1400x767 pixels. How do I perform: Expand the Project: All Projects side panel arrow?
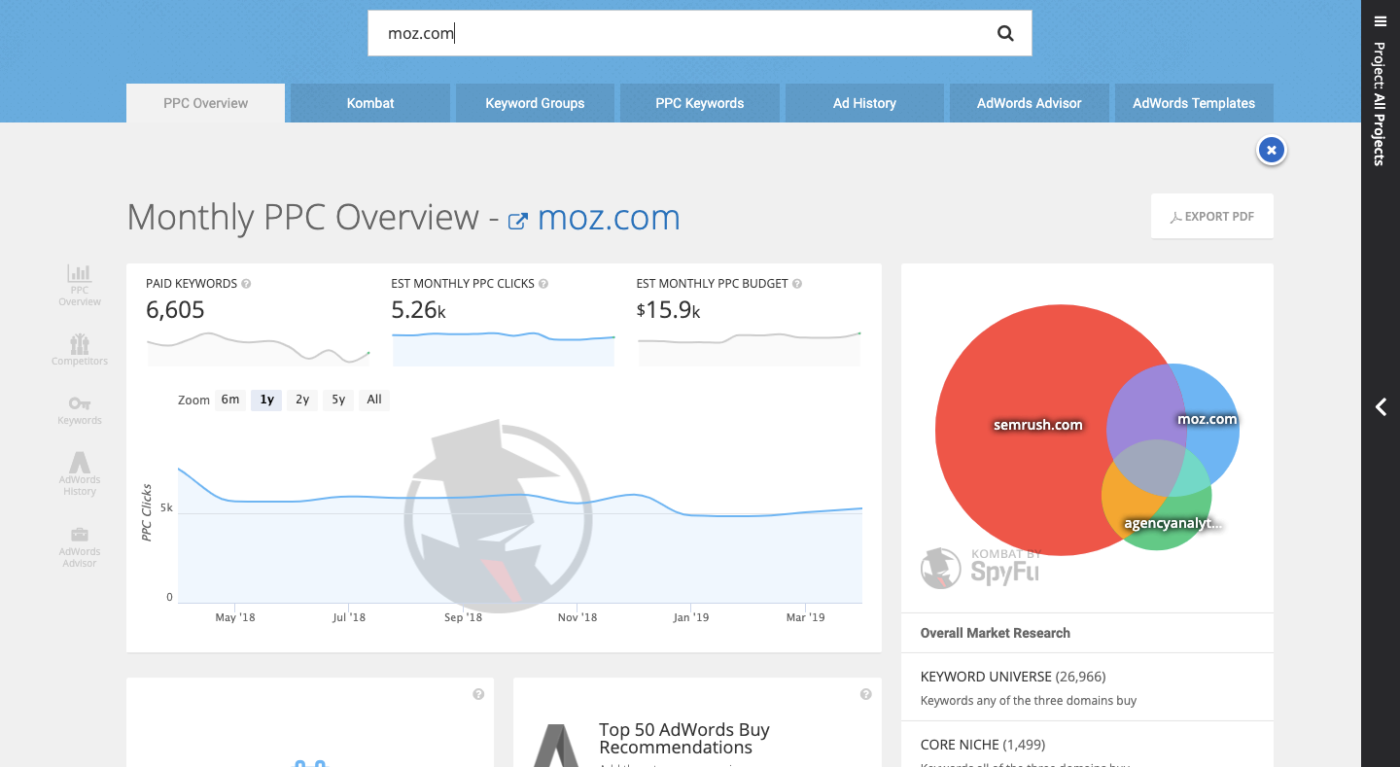pyautogui.click(x=1380, y=407)
